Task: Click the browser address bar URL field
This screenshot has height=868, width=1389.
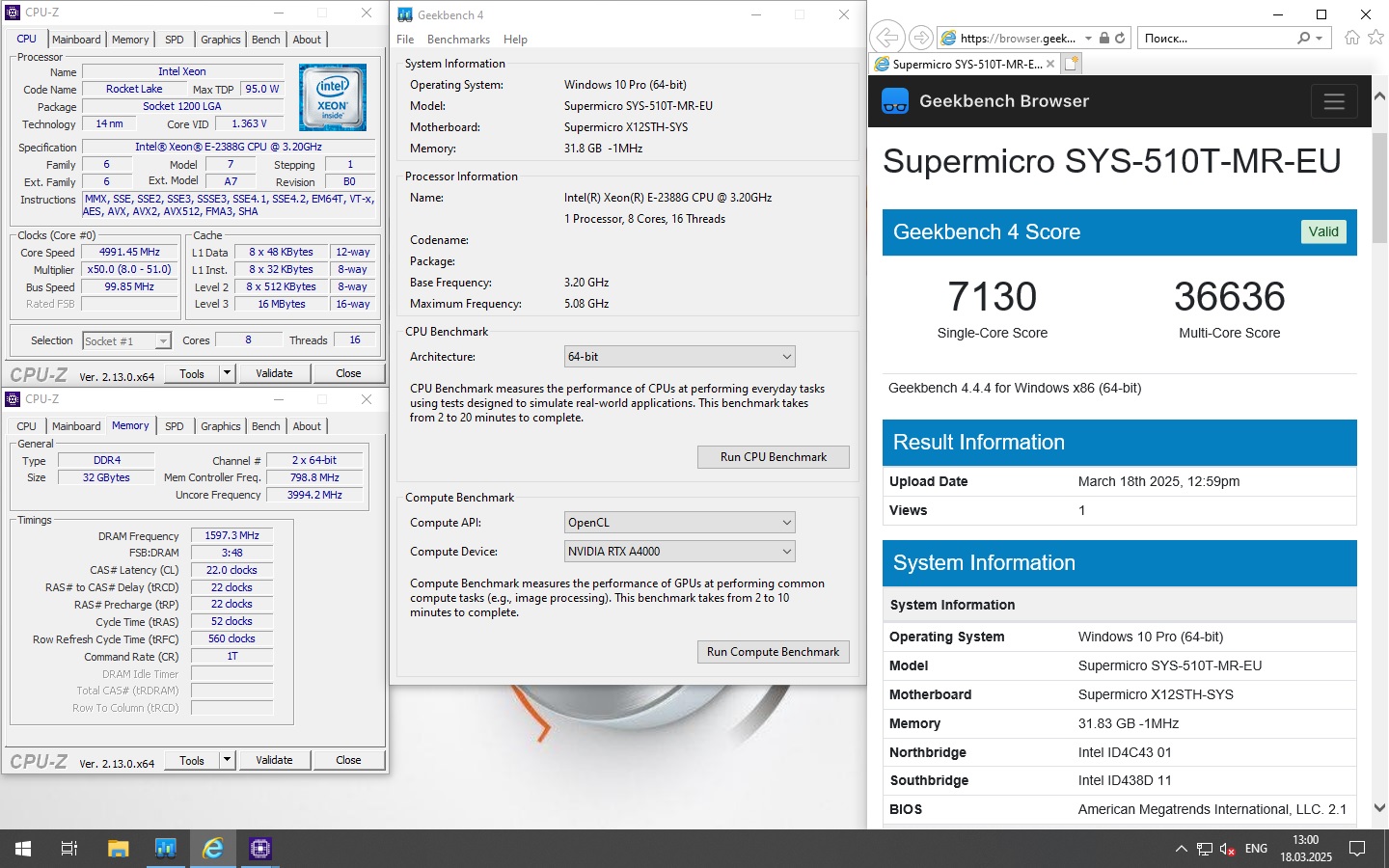Action: tap(1018, 39)
